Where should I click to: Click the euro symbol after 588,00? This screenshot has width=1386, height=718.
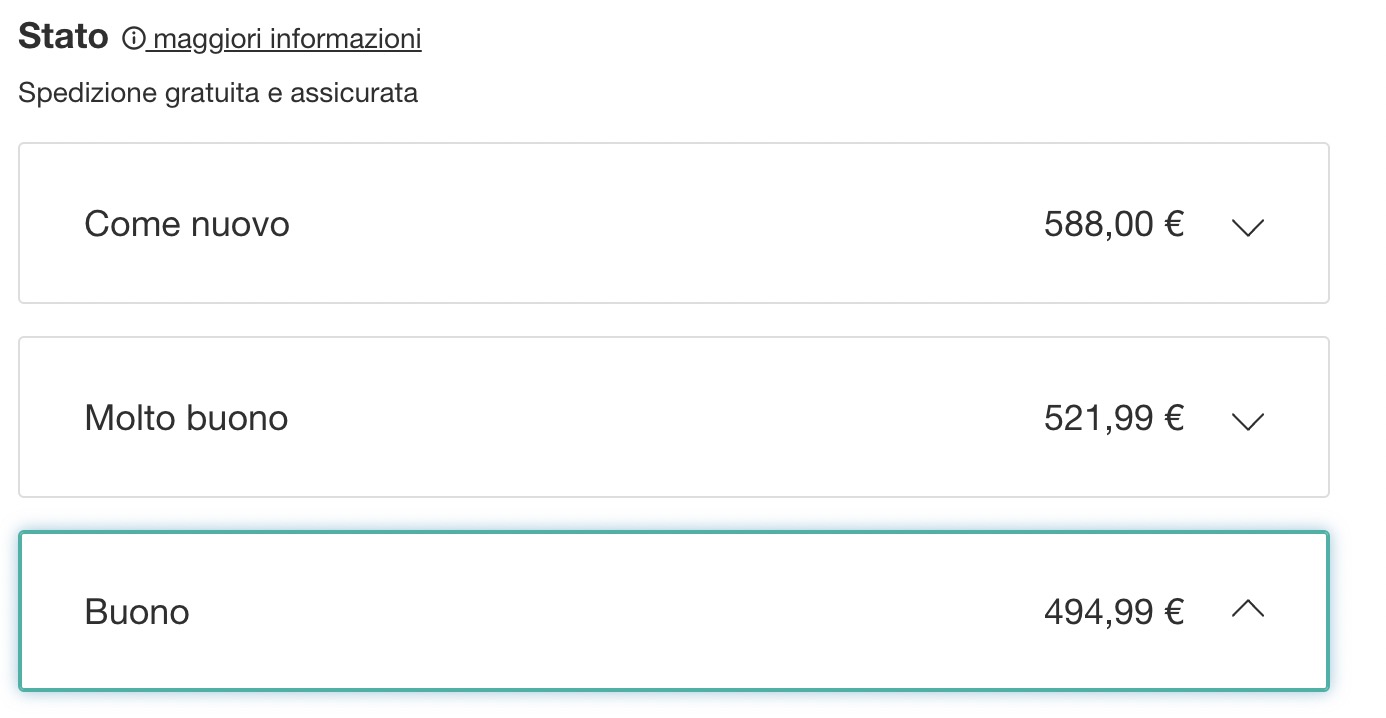pos(1174,224)
